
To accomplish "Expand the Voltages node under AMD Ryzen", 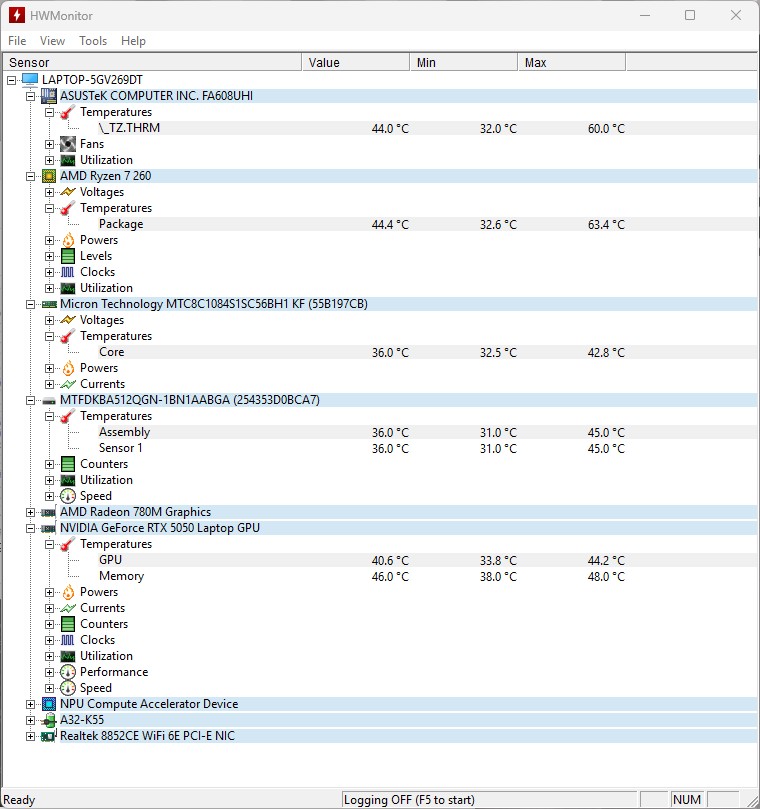I will pos(50,192).
